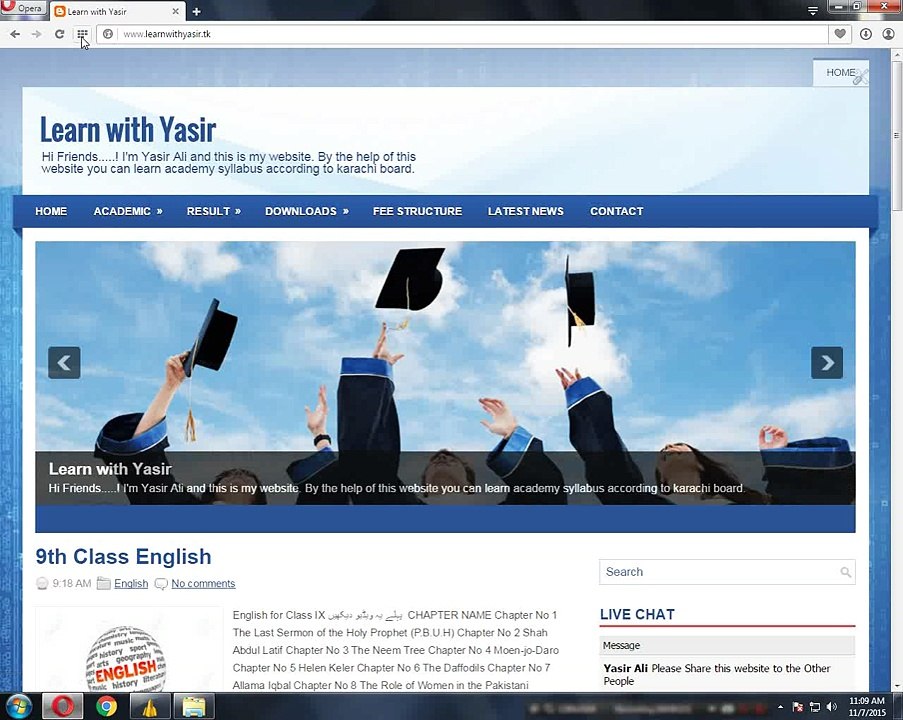
Task: Open Action Center flag tray icon
Action: click(798, 707)
